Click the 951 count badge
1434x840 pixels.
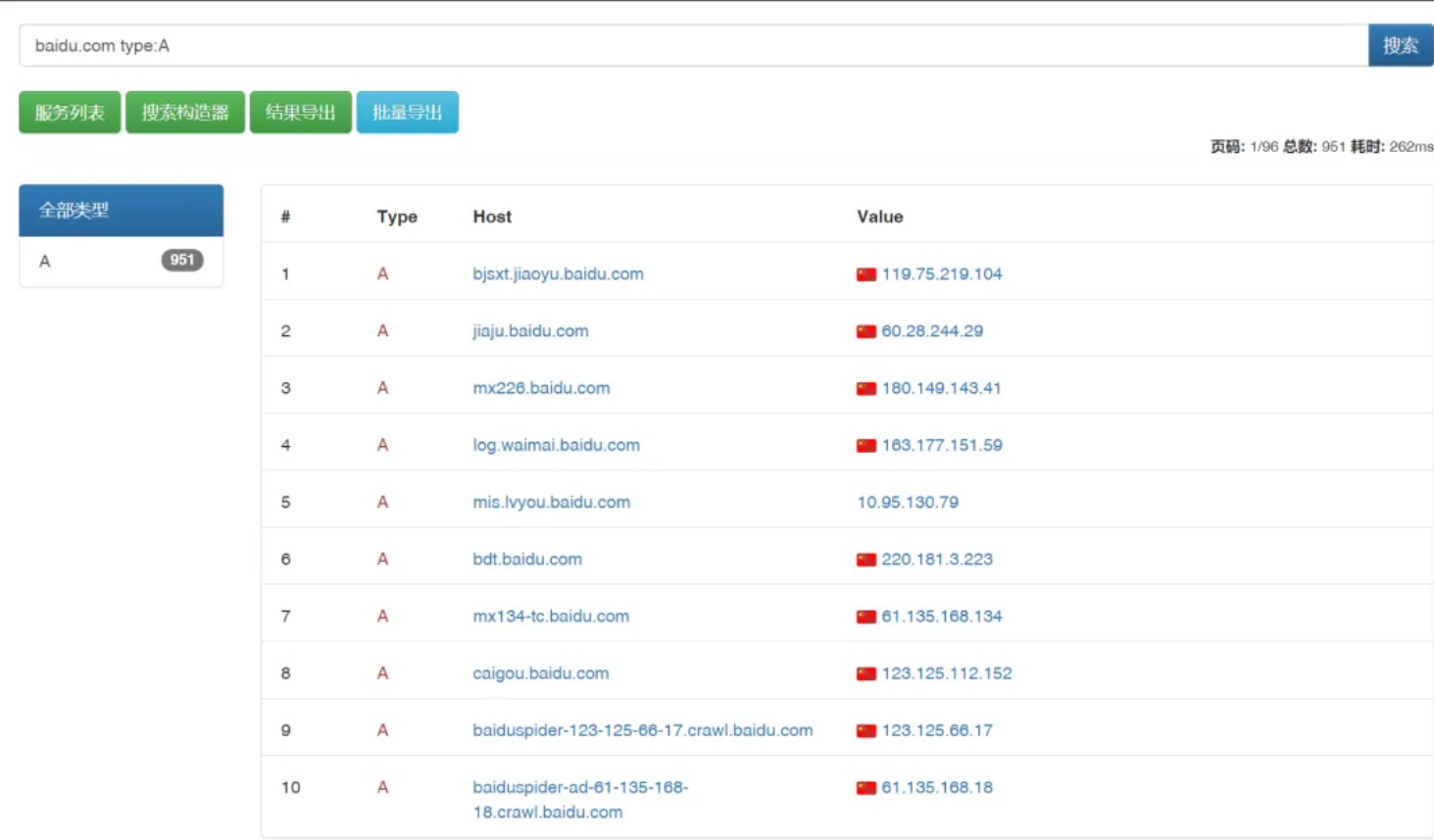click(x=182, y=261)
